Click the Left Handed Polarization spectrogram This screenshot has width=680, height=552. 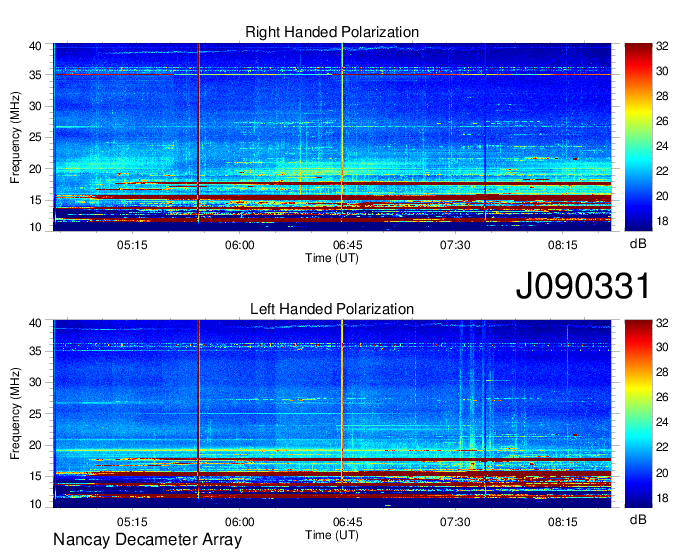pos(332,414)
